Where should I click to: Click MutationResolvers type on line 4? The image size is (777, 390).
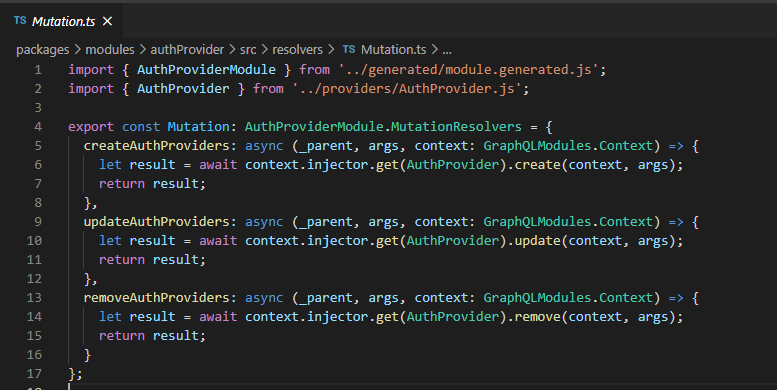click(456, 127)
